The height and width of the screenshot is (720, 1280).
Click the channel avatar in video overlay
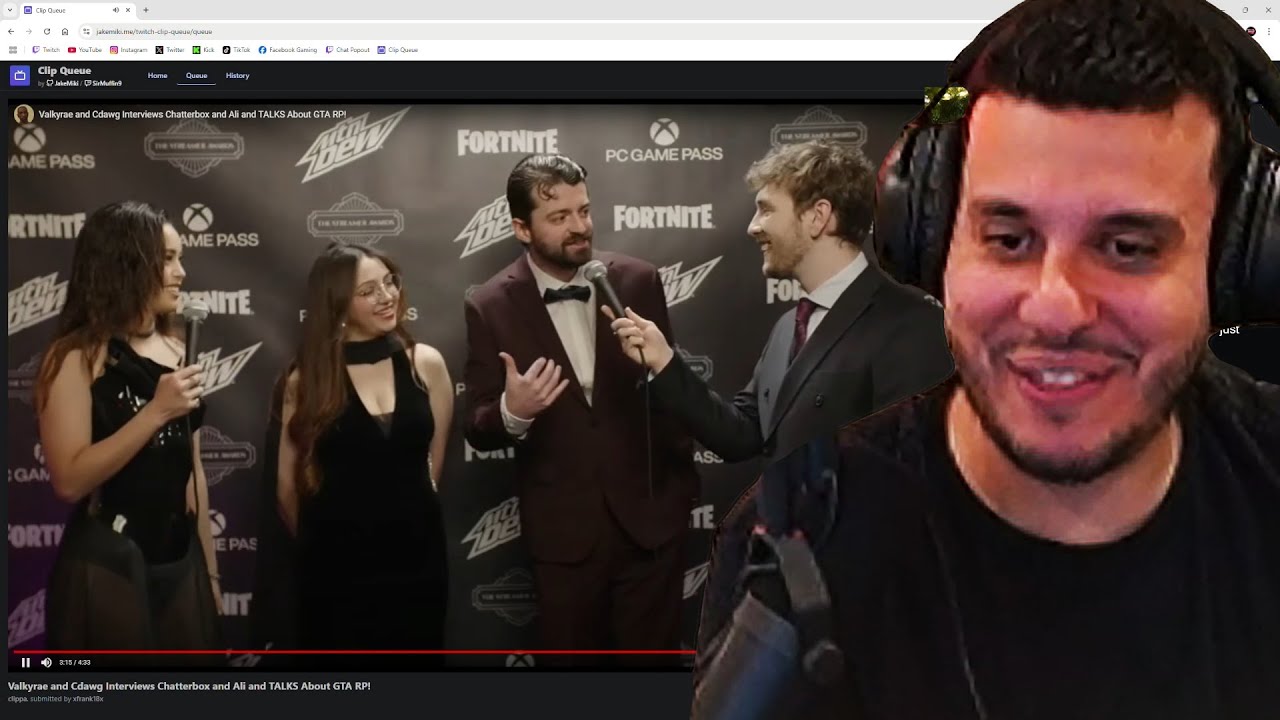pos(24,115)
